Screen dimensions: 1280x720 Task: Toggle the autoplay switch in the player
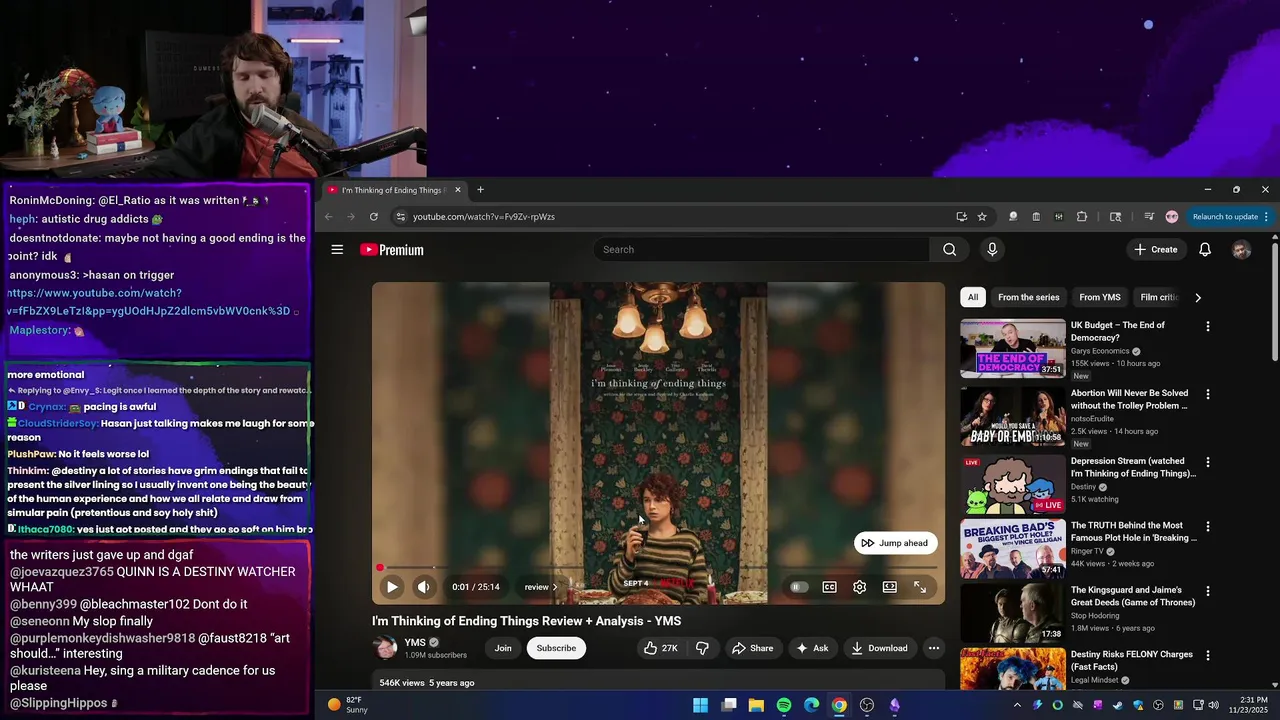pyautogui.click(x=798, y=587)
